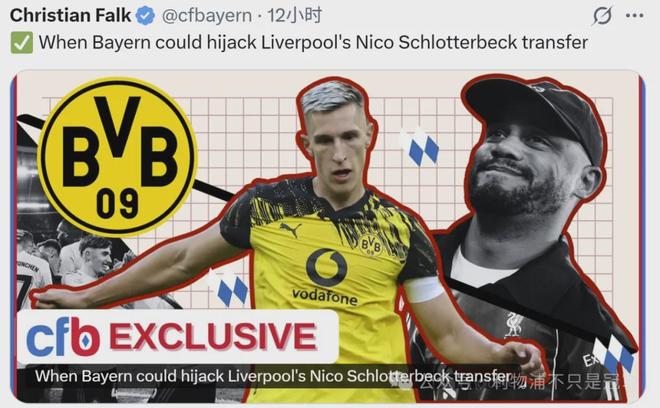Open the @cfbayern handle link
The height and width of the screenshot is (408, 660).
207,16
